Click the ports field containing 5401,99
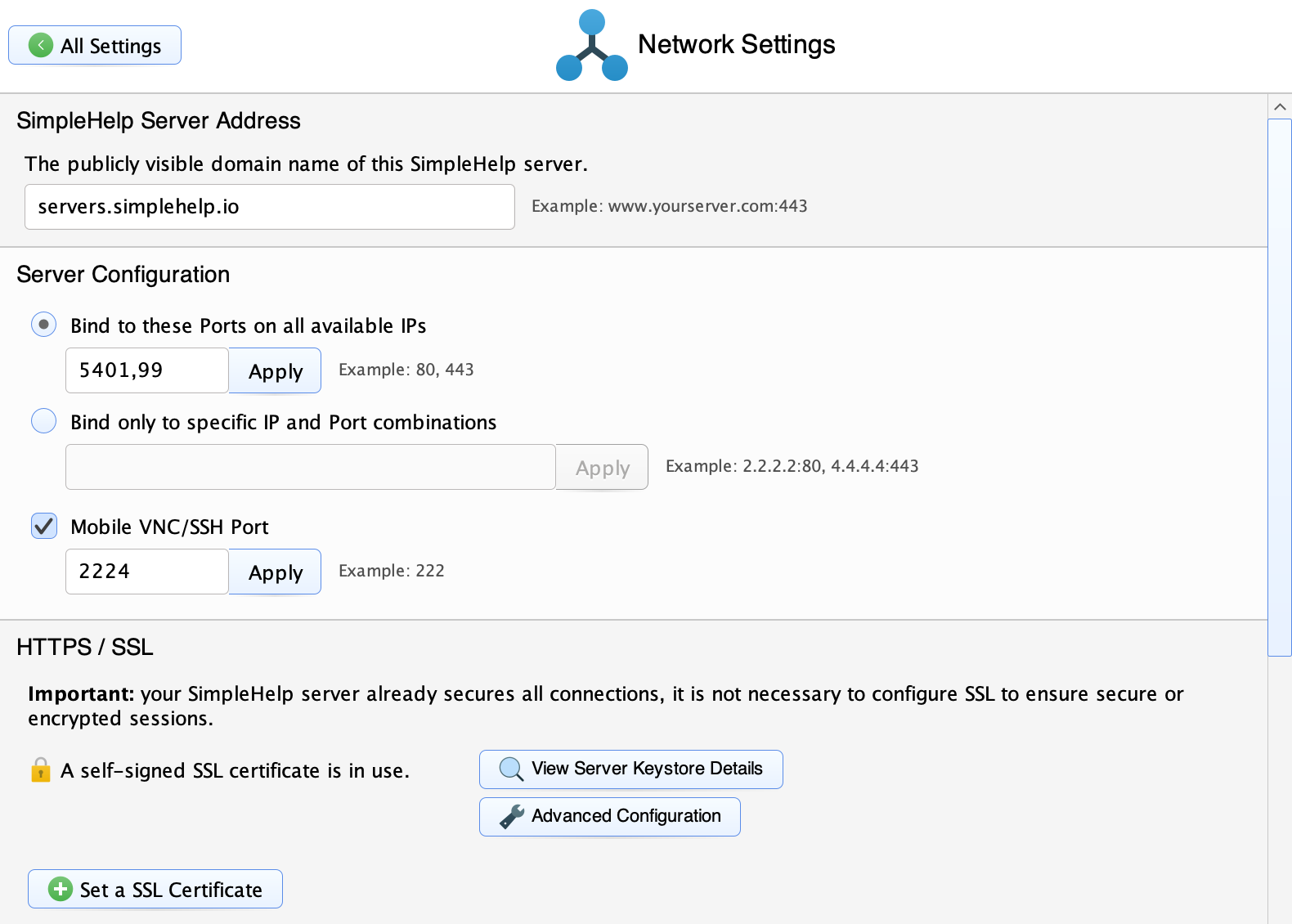This screenshot has height=924, width=1292. pos(147,370)
